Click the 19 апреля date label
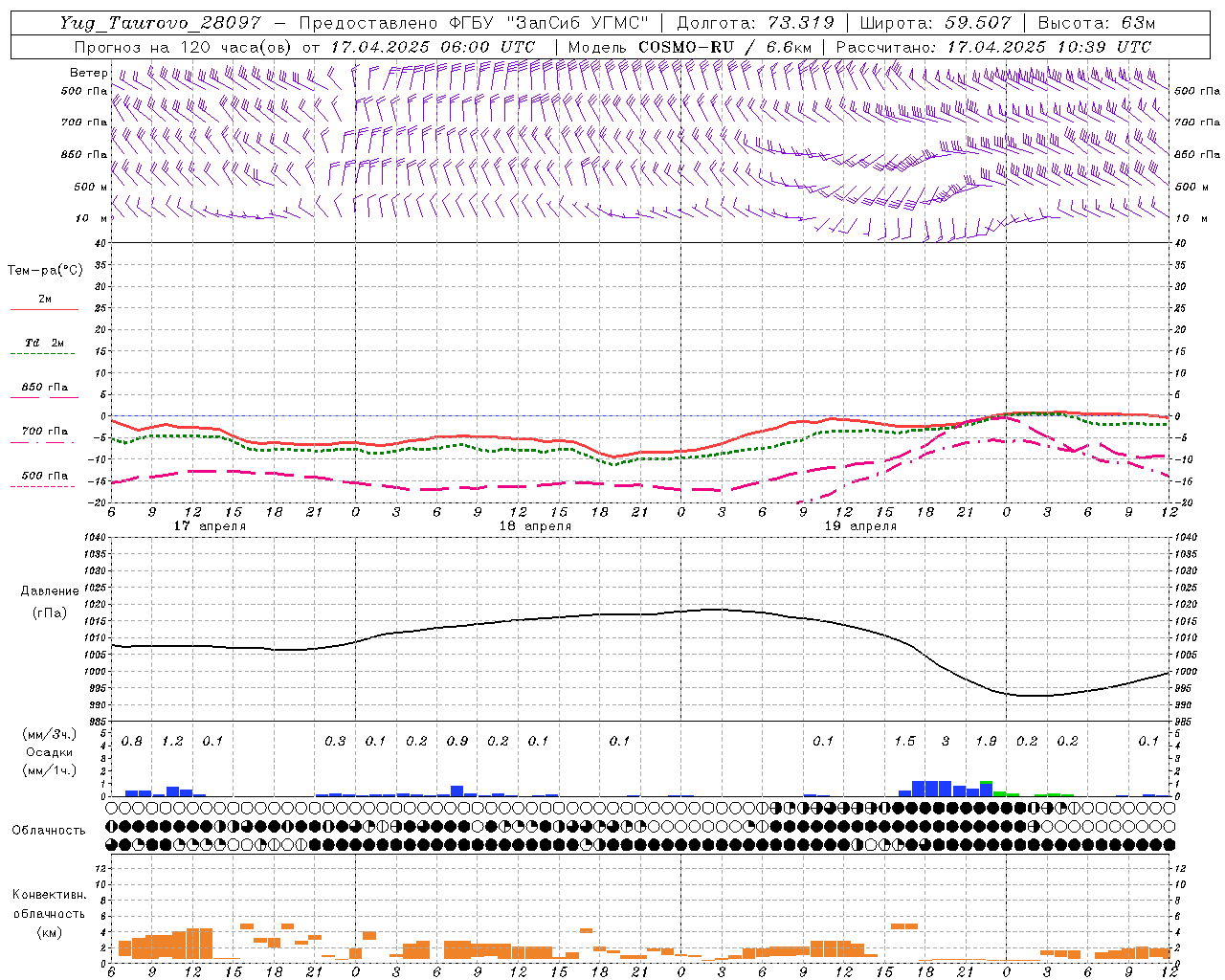The width and height of the screenshot is (1225, 980). [860, 526]
